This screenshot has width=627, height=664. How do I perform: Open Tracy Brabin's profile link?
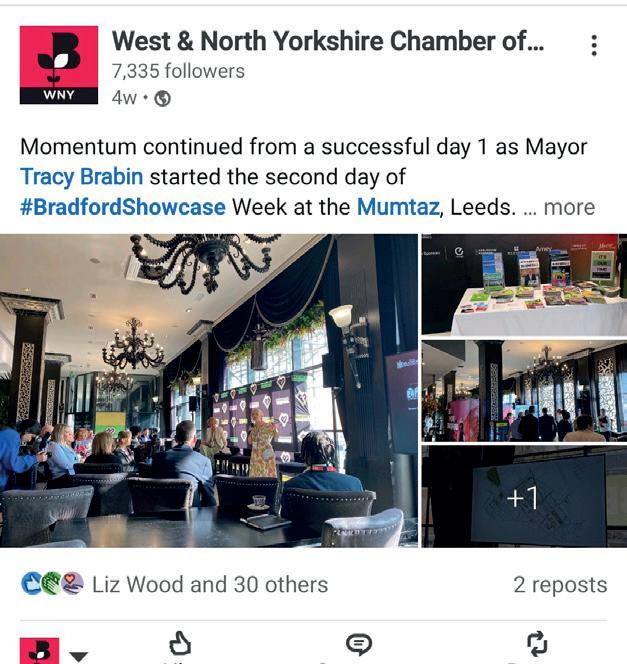[81, 177]
